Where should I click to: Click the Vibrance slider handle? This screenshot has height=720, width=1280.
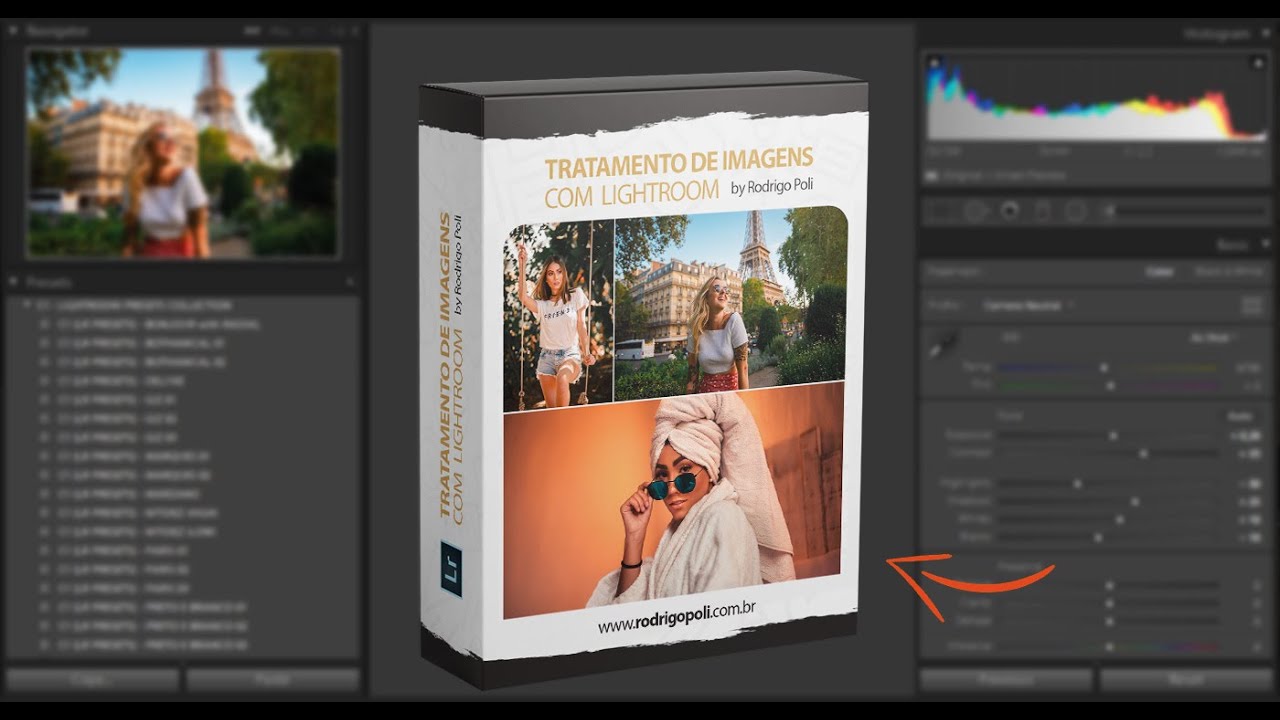click(1109, 647)
